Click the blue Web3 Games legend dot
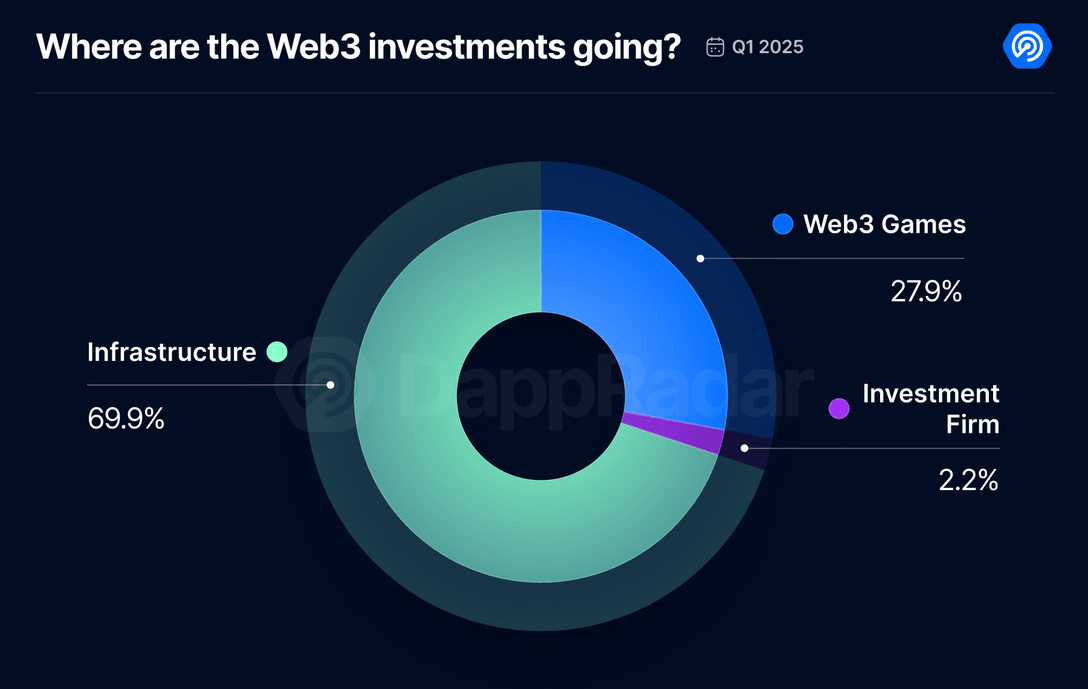 pos(783,224)
